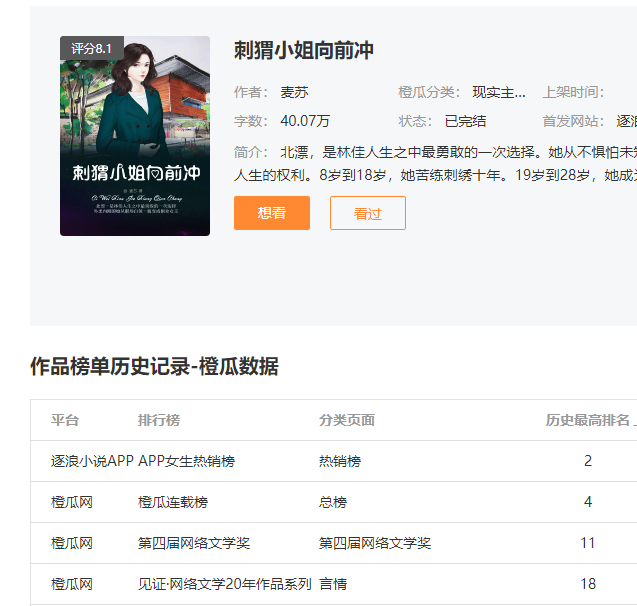The height and width of the screenshot is (606, 637).
Task: Click the 状态 label
Action: 415,121
